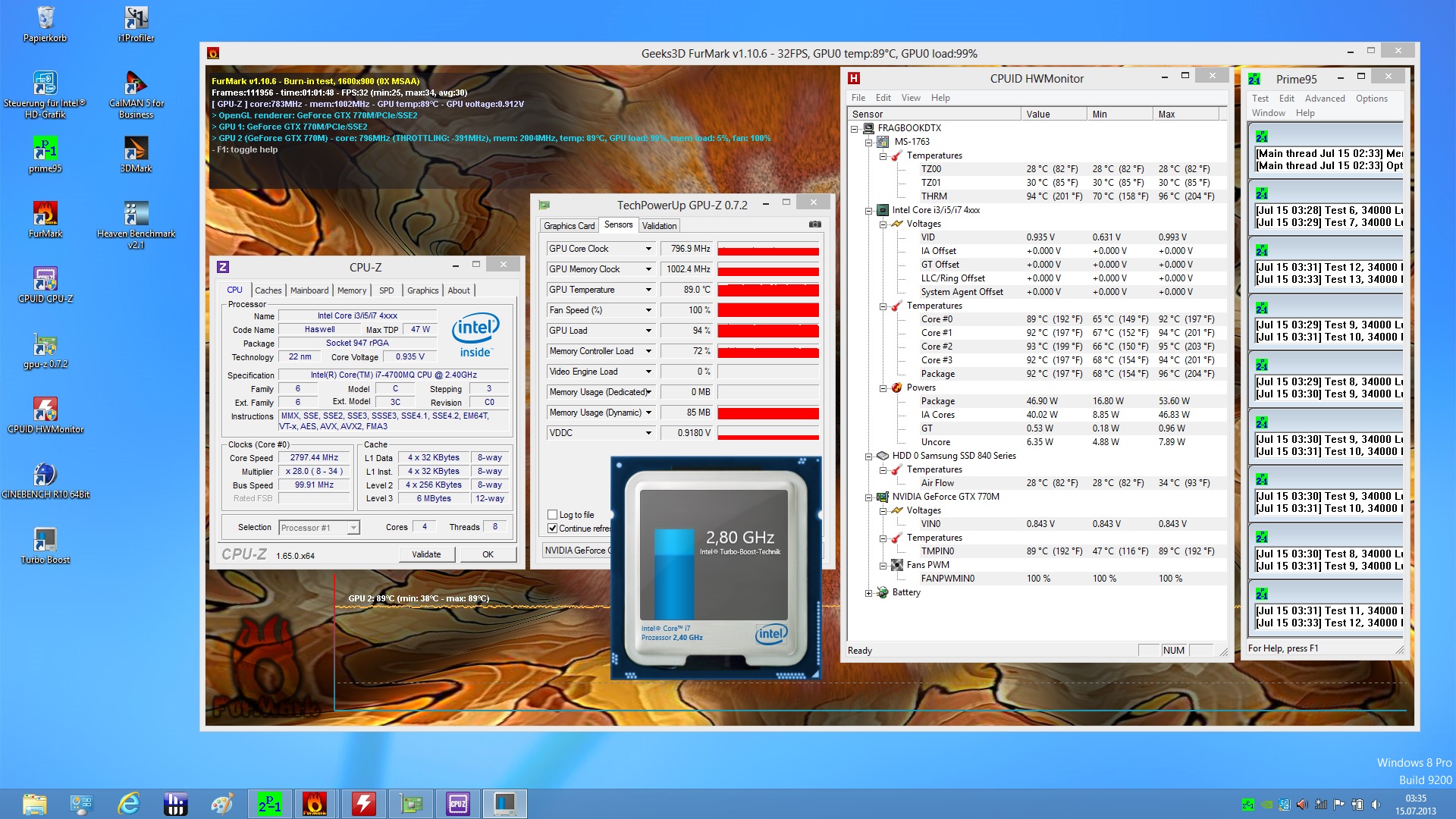
Task: Open the GPU Core Clock sensor dropdown
Action: click(648, 249)
